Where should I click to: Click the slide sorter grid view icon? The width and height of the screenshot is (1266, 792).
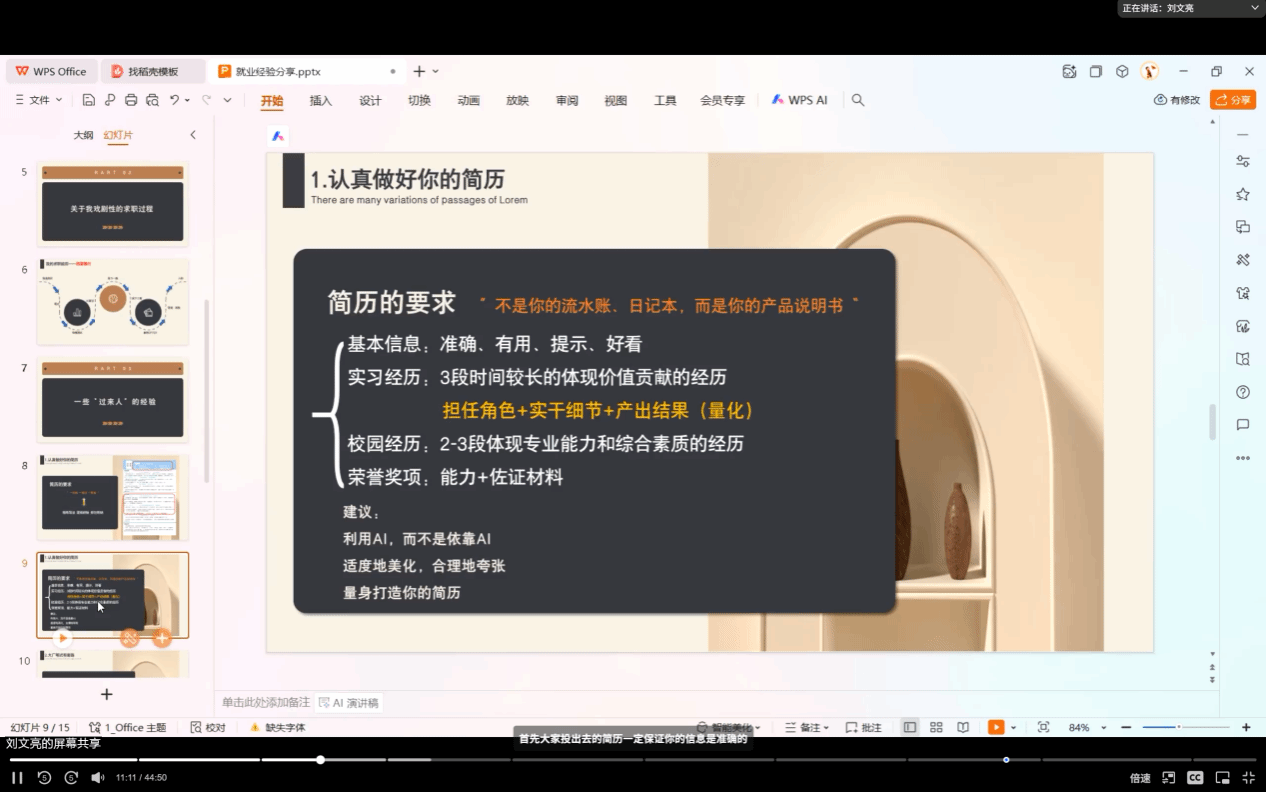coord(936,727)
